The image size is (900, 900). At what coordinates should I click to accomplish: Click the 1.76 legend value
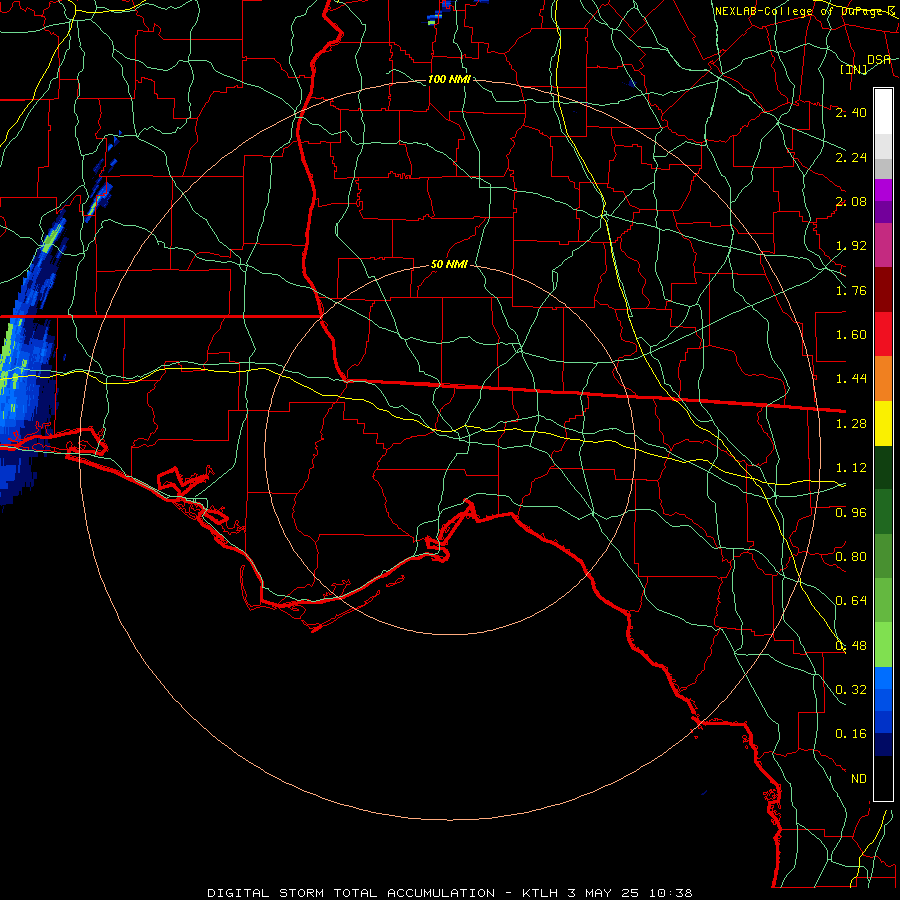(851, 290)
